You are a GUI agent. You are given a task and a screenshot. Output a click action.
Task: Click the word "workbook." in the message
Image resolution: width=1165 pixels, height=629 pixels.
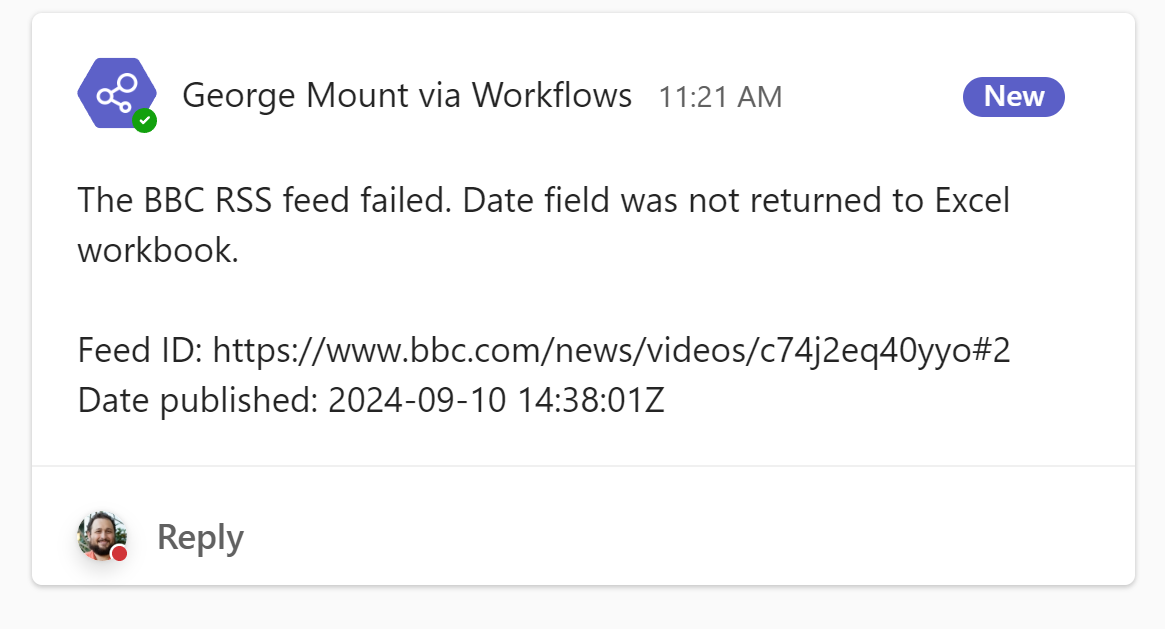pyautogui.click(x=158, y=250)
